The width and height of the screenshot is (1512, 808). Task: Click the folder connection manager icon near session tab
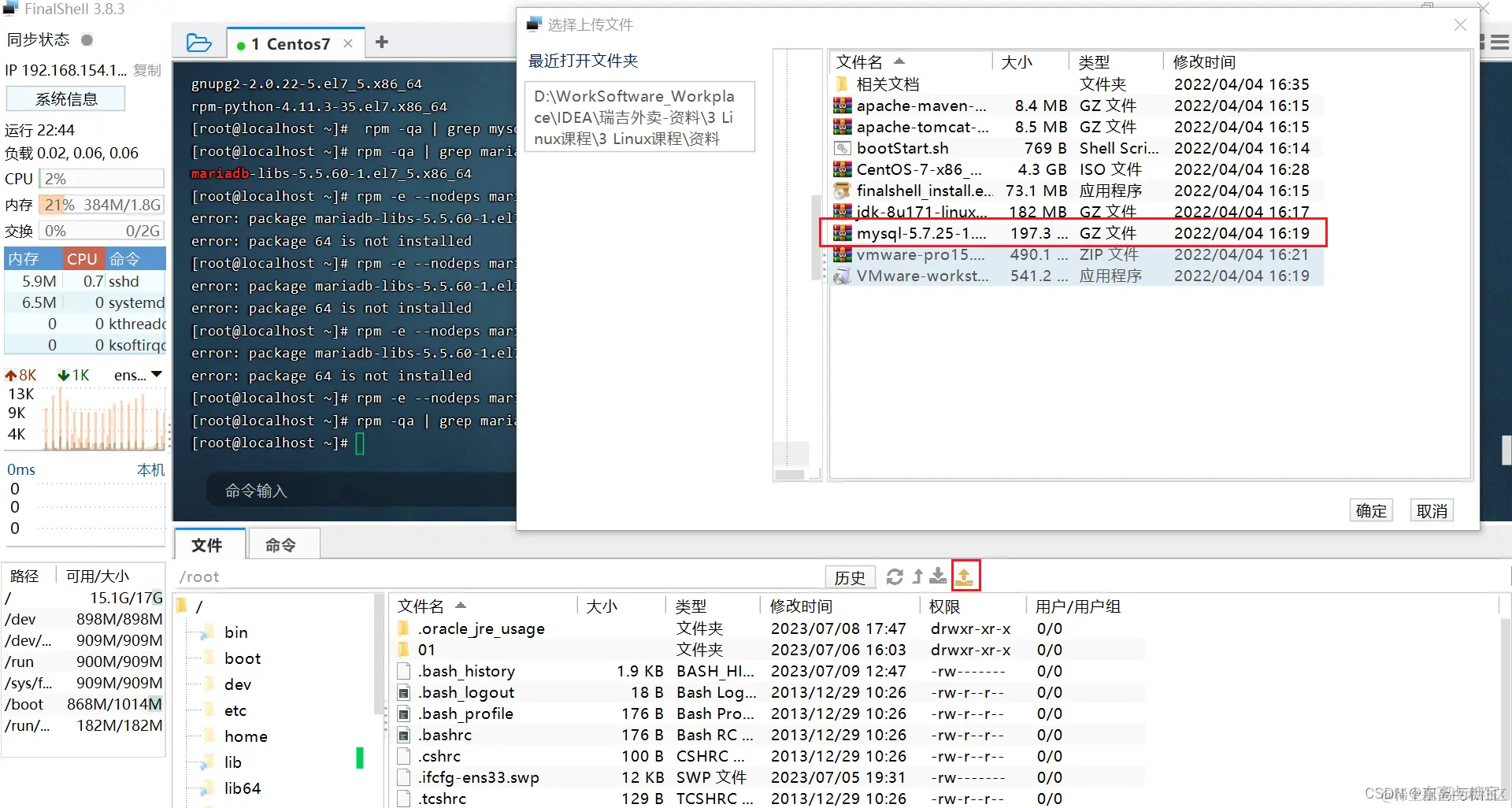(x=199, y=43)
